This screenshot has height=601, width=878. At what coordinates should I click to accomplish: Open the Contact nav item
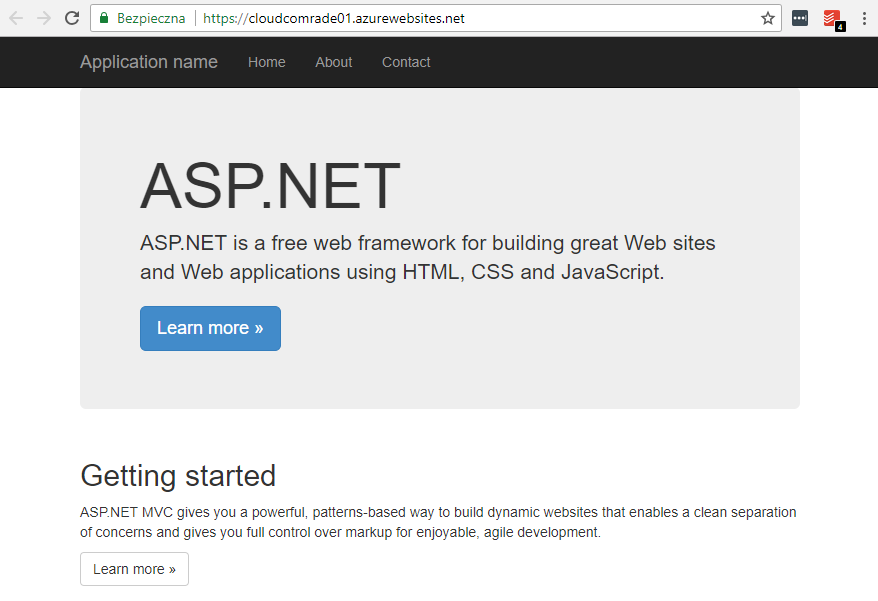point(406,62)
